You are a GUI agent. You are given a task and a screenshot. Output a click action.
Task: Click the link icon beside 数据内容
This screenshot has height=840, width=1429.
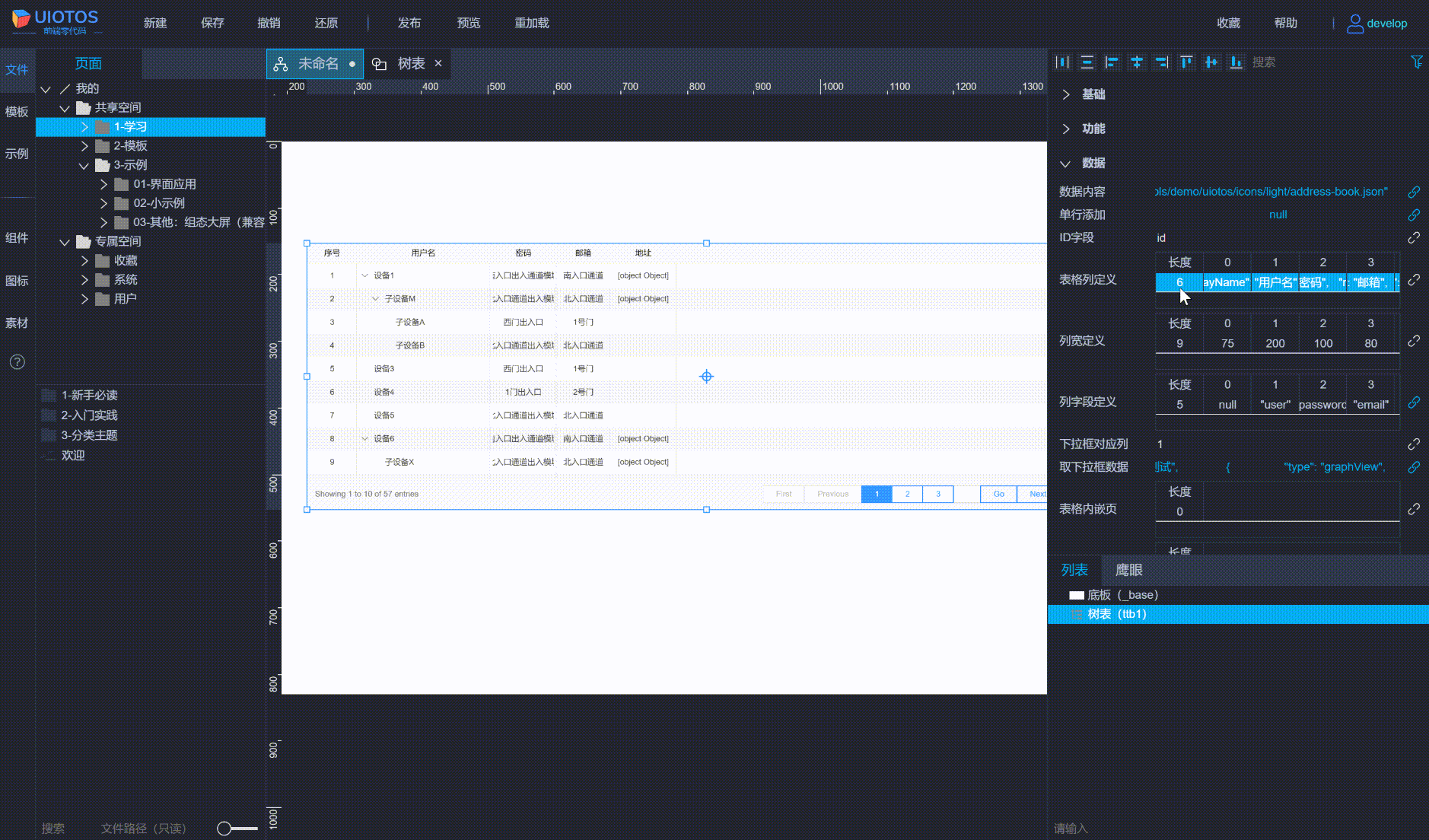tap(1413, 192)
